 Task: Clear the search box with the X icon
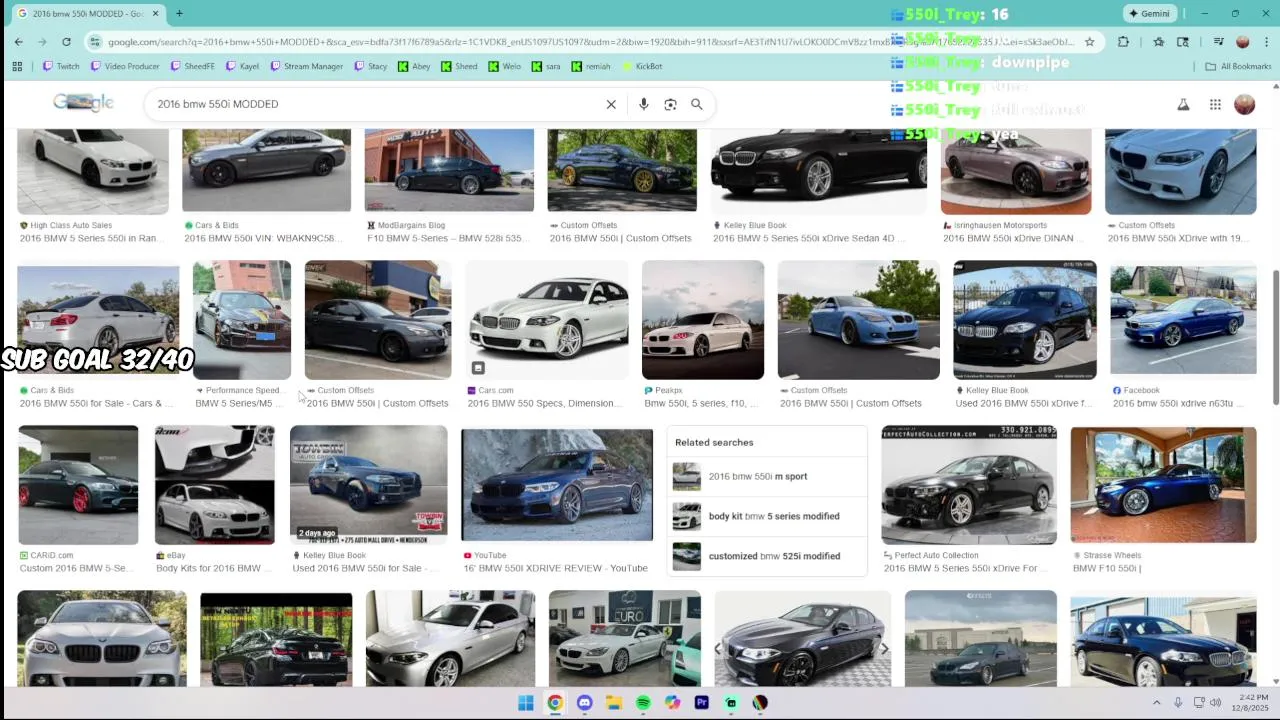pos(611,104)
